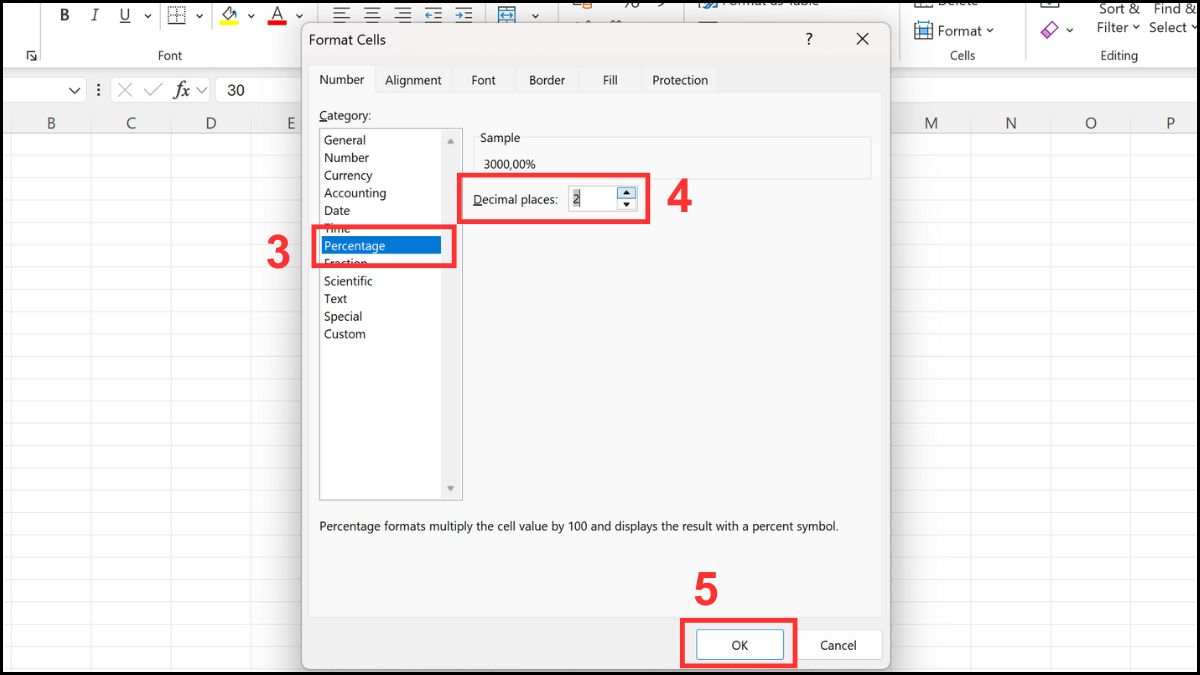Align text to the left

pos(340,14)
